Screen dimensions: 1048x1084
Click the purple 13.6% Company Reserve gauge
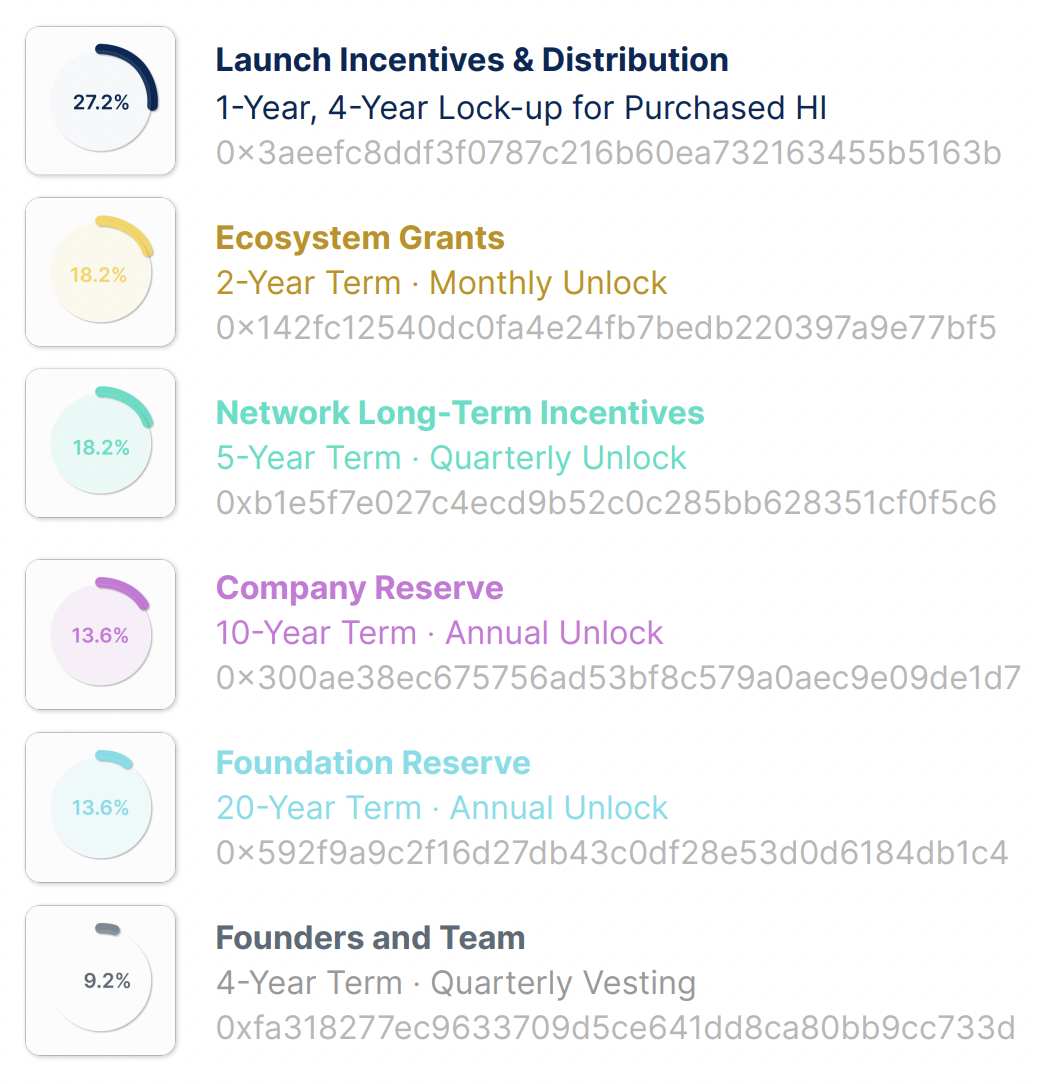[x=101, y=634]
